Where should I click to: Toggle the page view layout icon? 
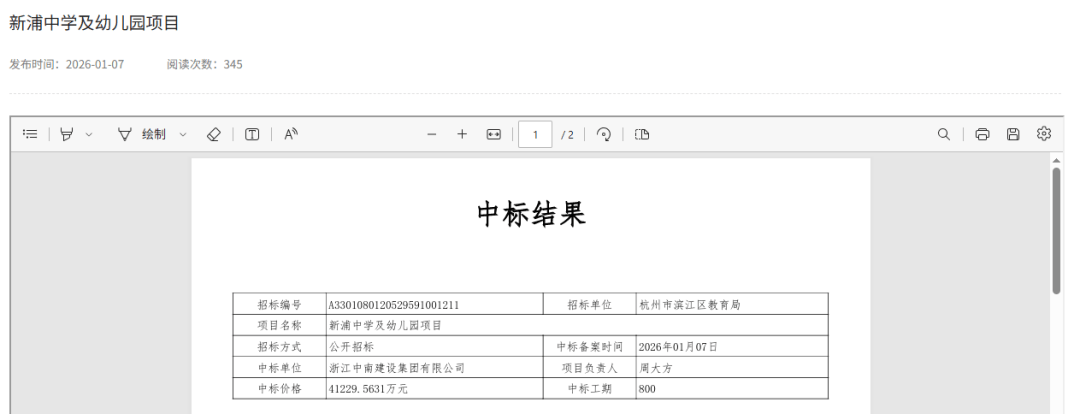(642, 134)
